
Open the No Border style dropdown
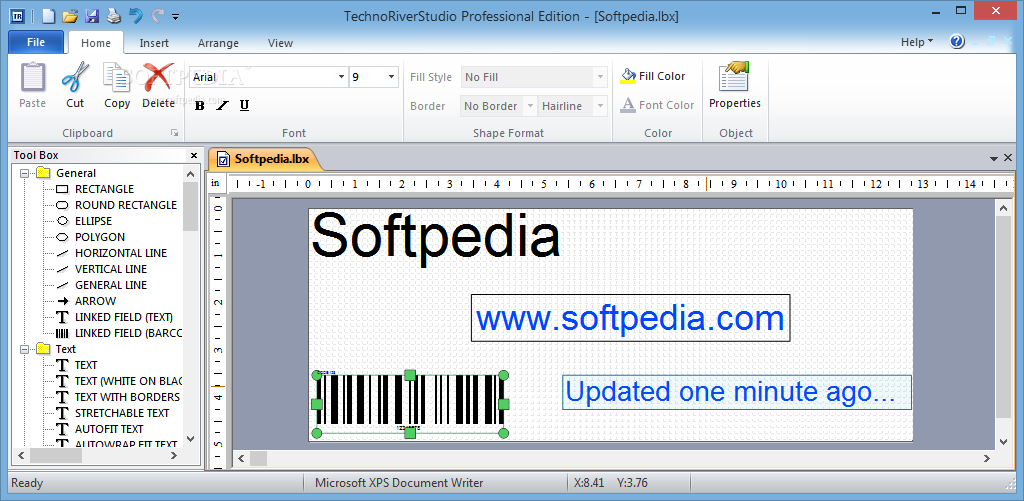pos(530,106)
